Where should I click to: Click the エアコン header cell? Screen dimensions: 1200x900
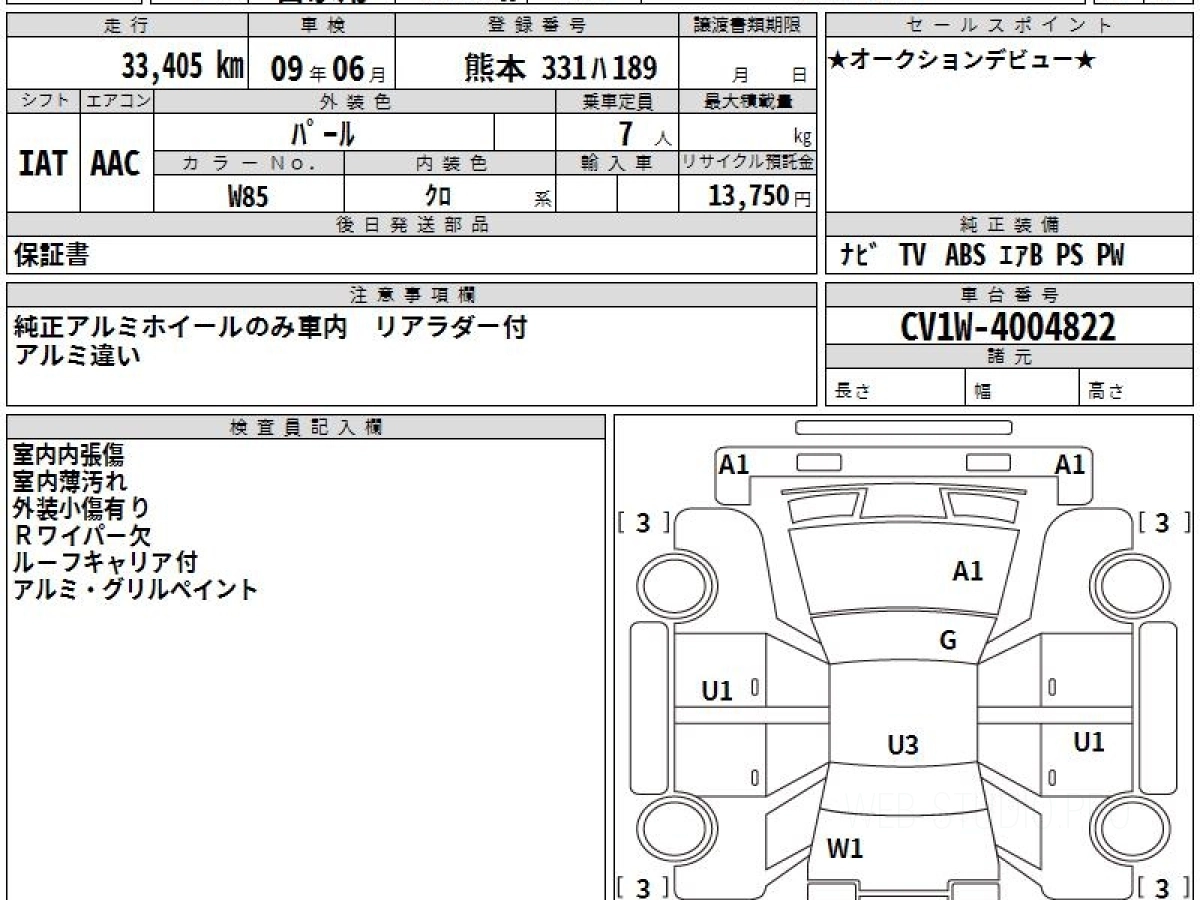(x=117, y=101)
